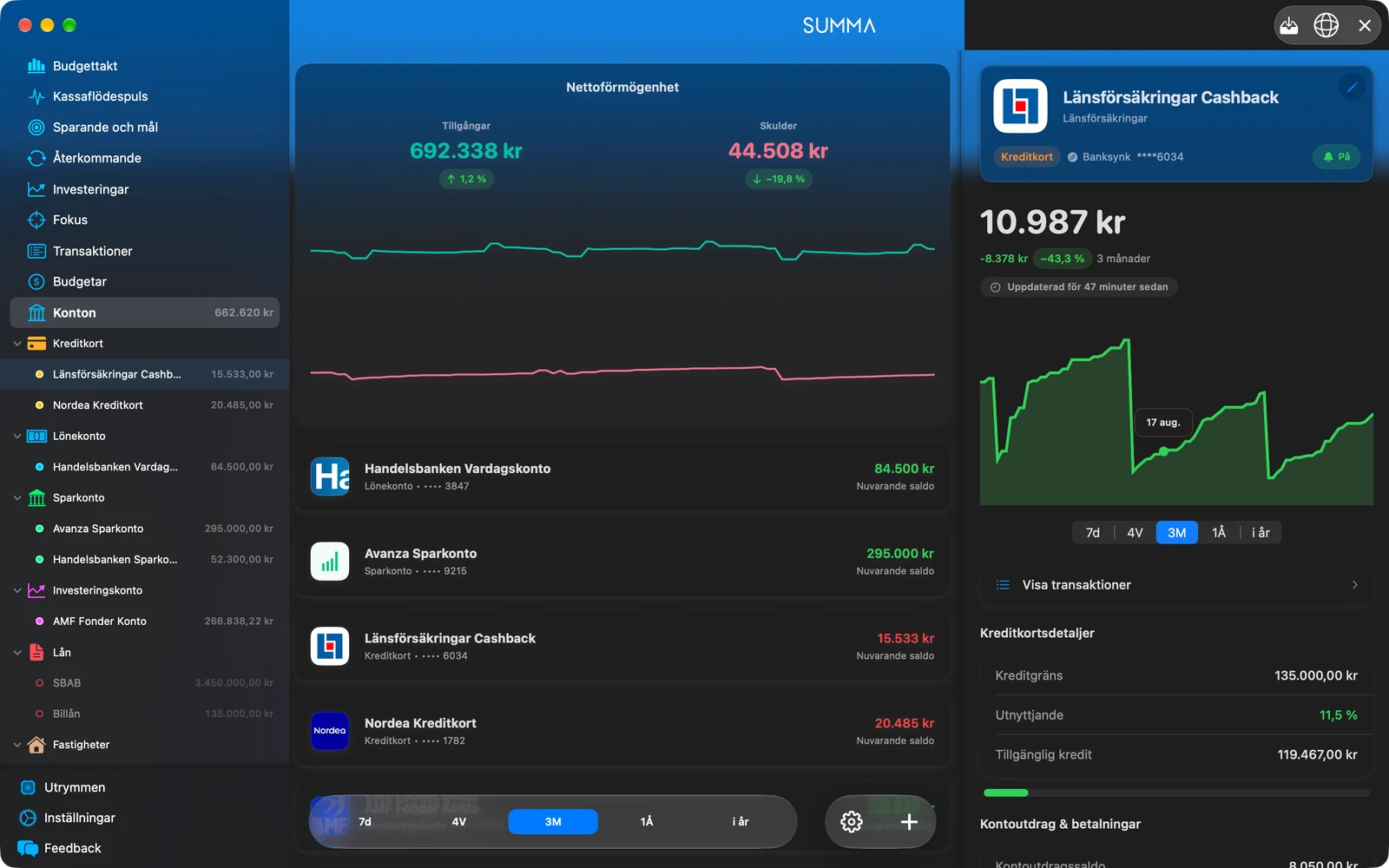The image size is (1389, 868).
Task: Open the Handelsbanken Vardagskonto account card
Action: click(622, 477)
